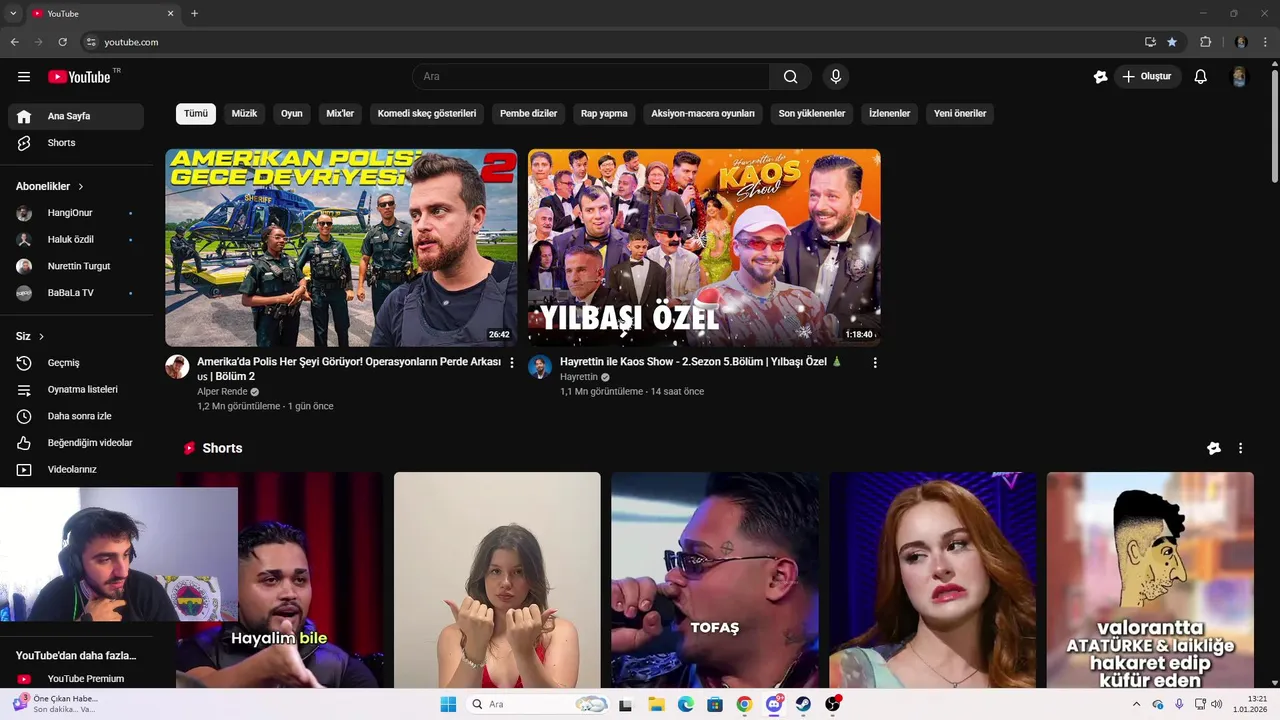Open Hayrettin ile Kaos Show title
The width and height of the screenshot is (1280, 720).
point(701,362)
